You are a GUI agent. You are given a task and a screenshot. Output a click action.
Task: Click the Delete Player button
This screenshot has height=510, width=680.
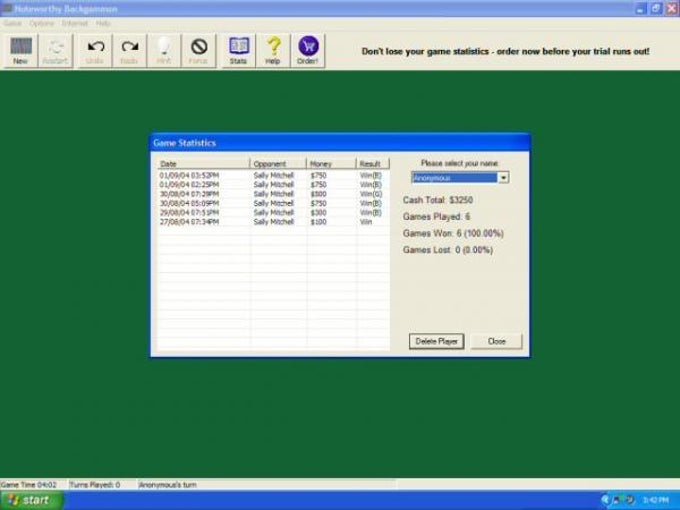(436, 341)
